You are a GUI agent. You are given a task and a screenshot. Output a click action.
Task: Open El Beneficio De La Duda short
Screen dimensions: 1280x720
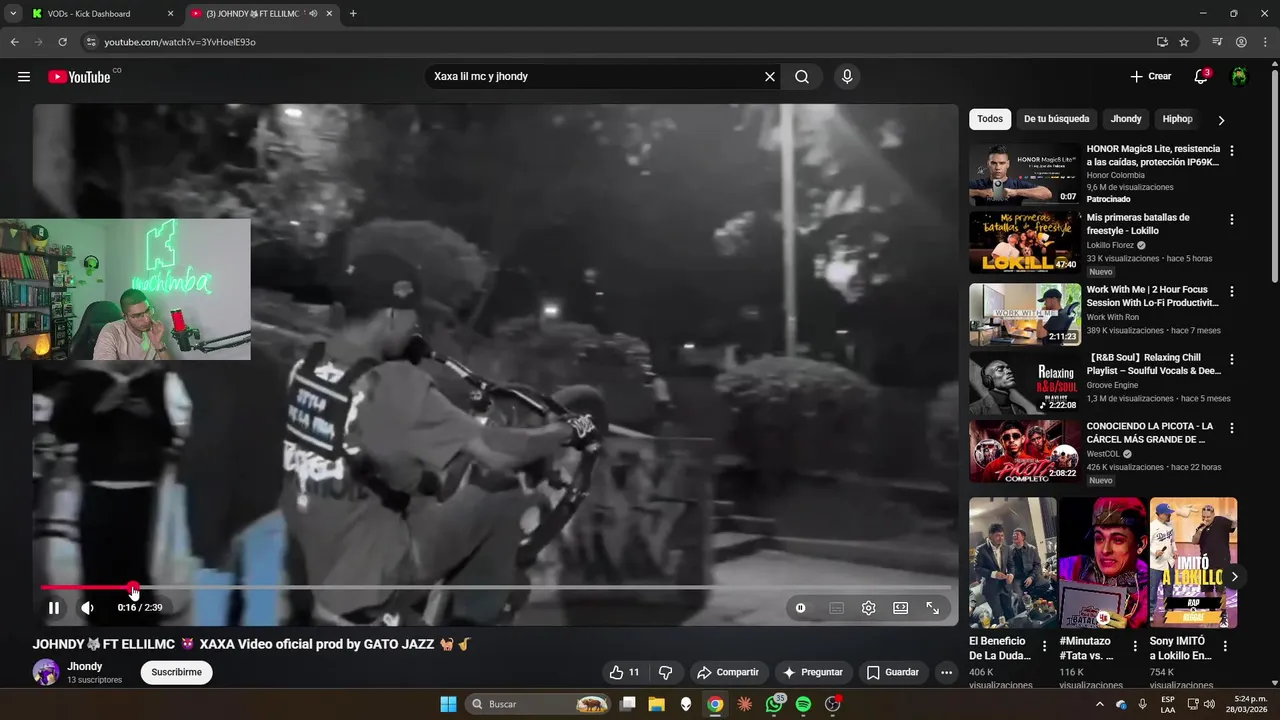coord(1013,563)
